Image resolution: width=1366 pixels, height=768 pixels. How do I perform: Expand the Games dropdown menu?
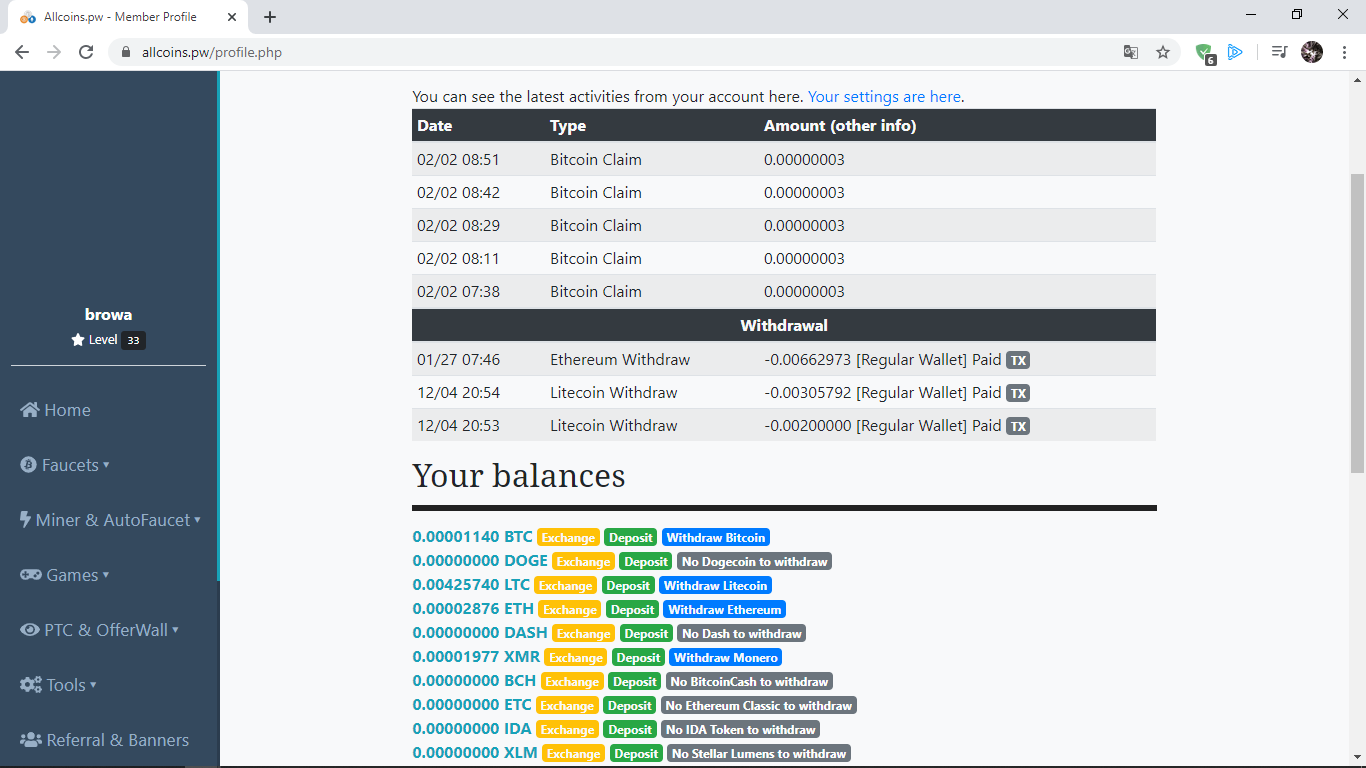(x=65, y=575)
